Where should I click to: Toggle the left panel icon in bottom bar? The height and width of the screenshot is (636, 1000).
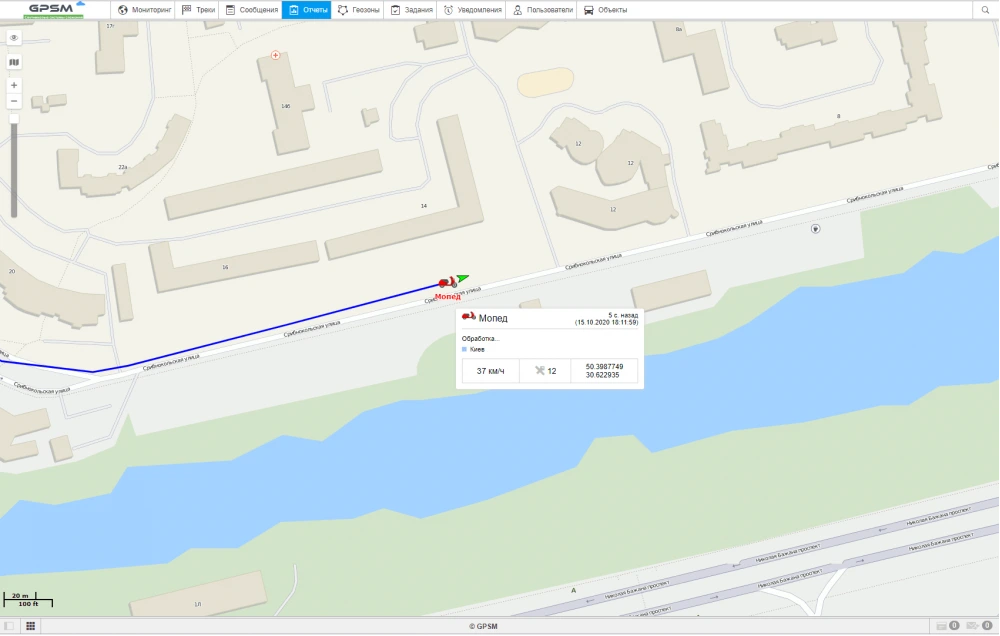[9, 626]
